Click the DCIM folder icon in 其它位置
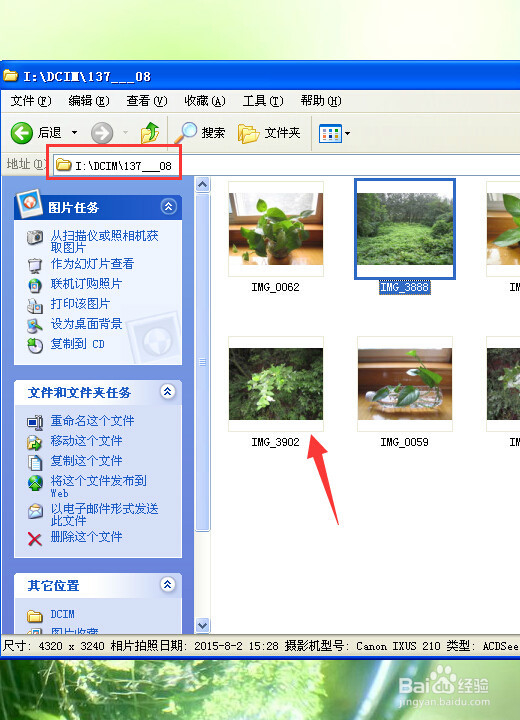The height and width of the screenshot is (720, 520). (x=35, y=615)
